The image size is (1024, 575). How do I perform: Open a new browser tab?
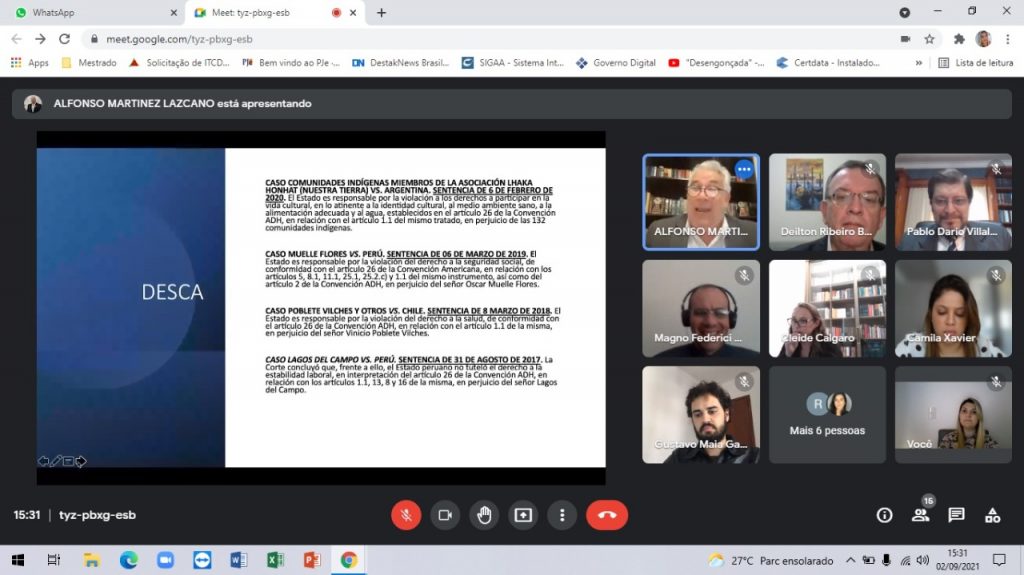(381, 13)
